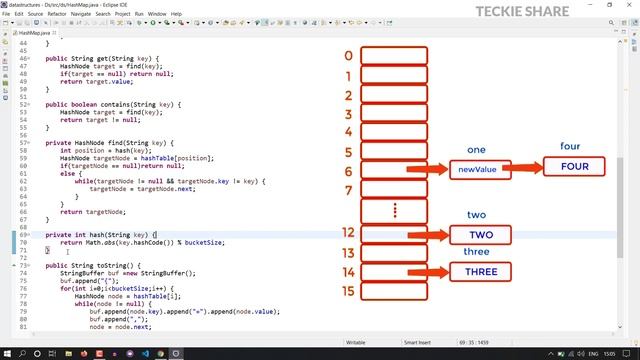The height and width of the screenshot is (360, 640).
Task: Click the cursor position 69 : 35 status
Action: (x=473, y=342)
